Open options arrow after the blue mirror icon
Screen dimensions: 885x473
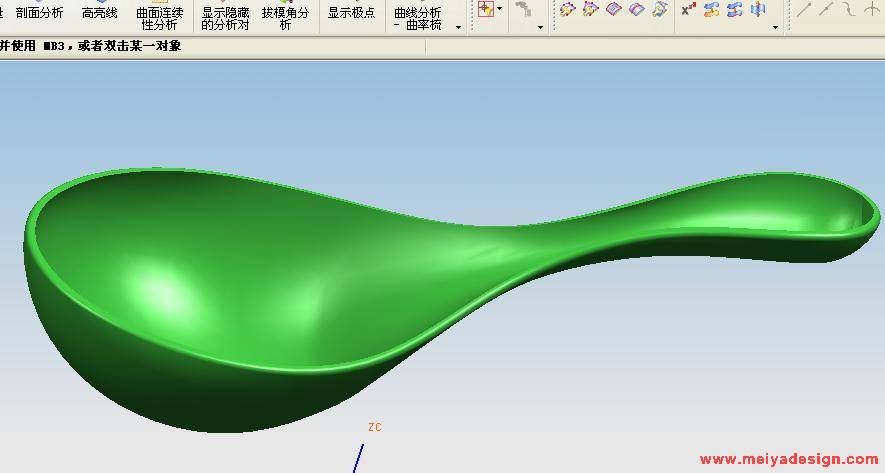coord(775,27)
